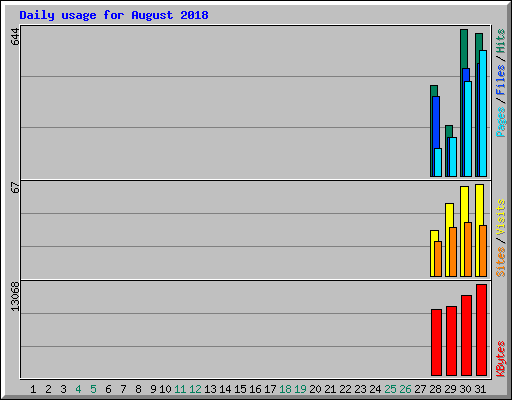Click the red KBytes bar for day 31
Image resolution: width=512 pixels, height=400 pixels.
(x=481, y=330)
